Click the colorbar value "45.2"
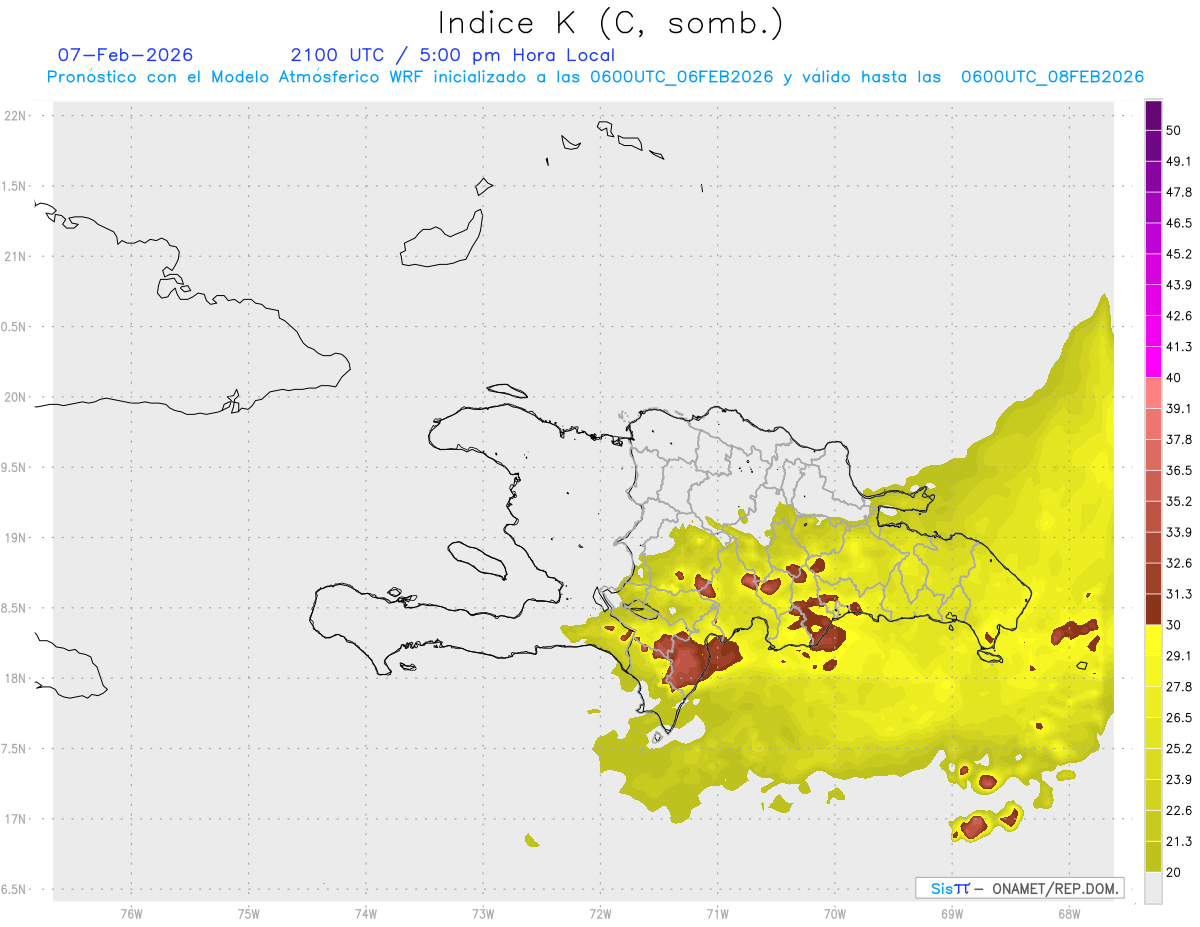This screenshot has height=927, width=1200. tap(1179, 254)
